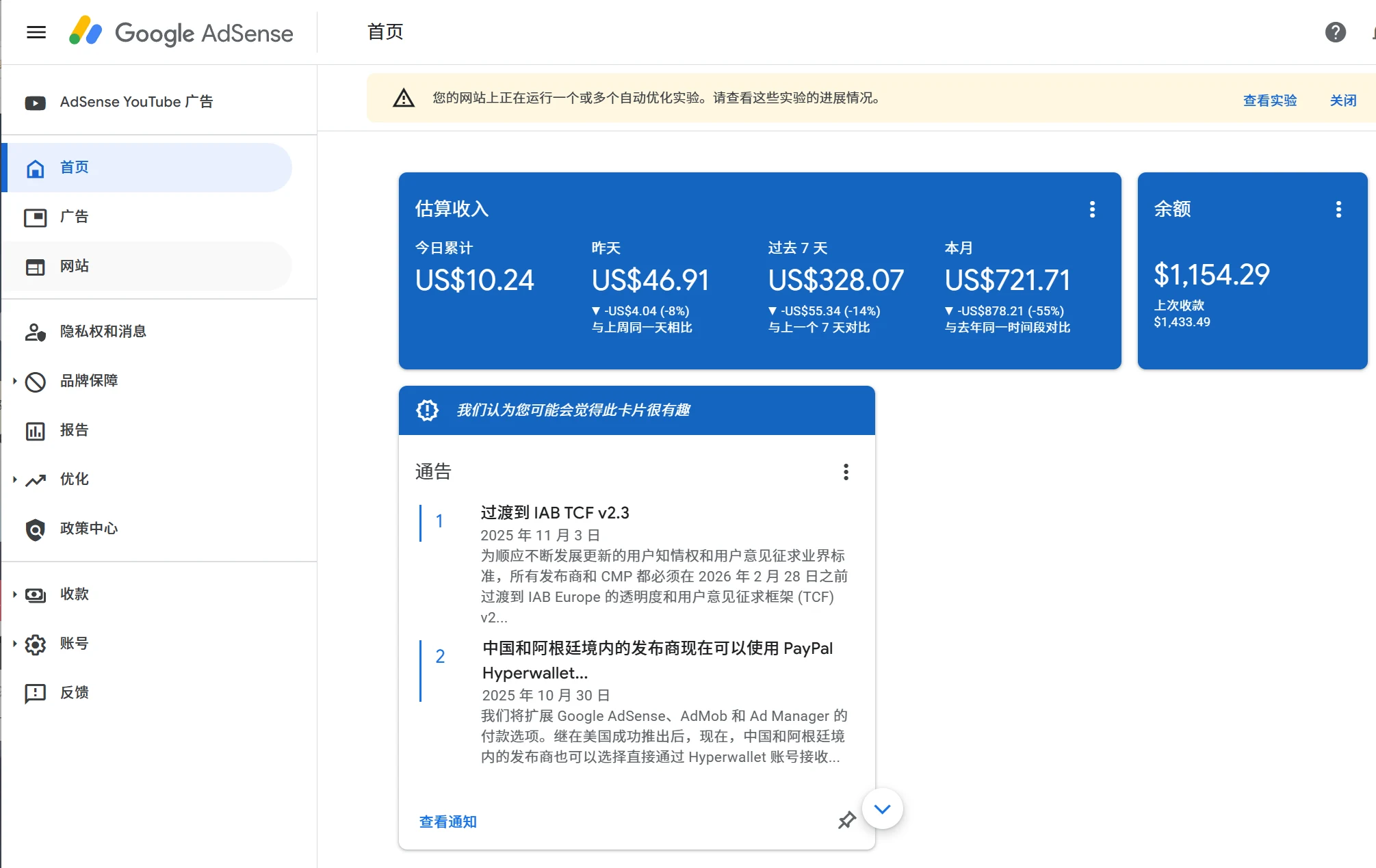The width and height of the screenshot is (1376, 868).
Task: Click the home house icon in sidebar
Action: (36, 168)
